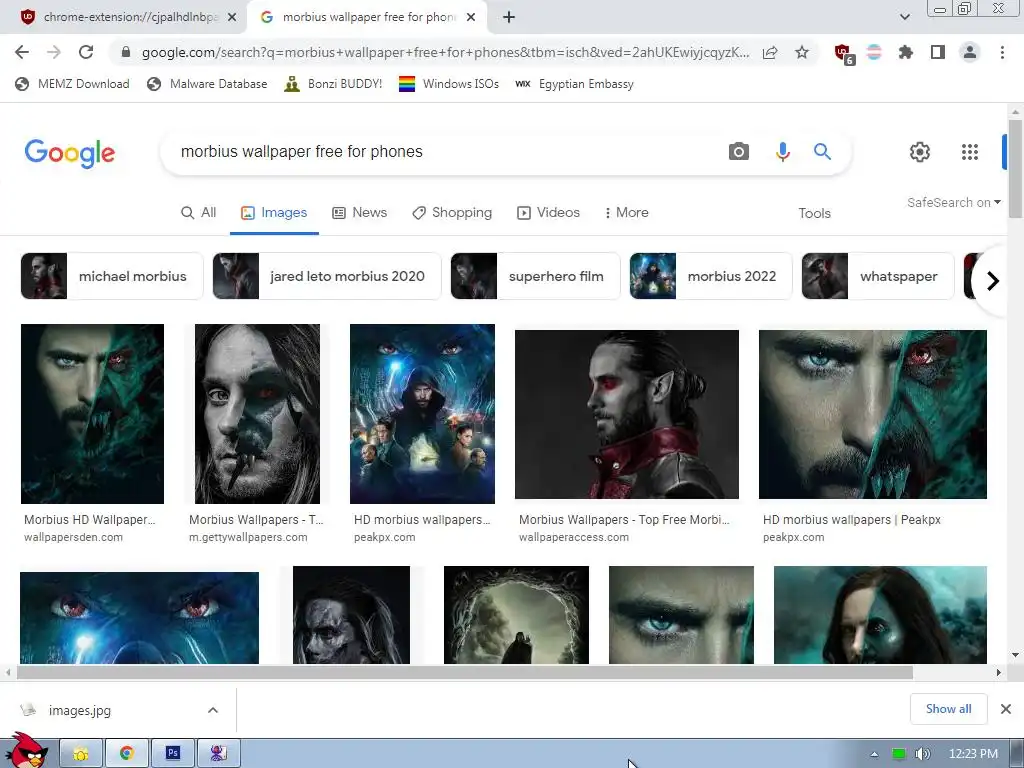Select the Images tab

pyautogui.click(x=274, y=213)
